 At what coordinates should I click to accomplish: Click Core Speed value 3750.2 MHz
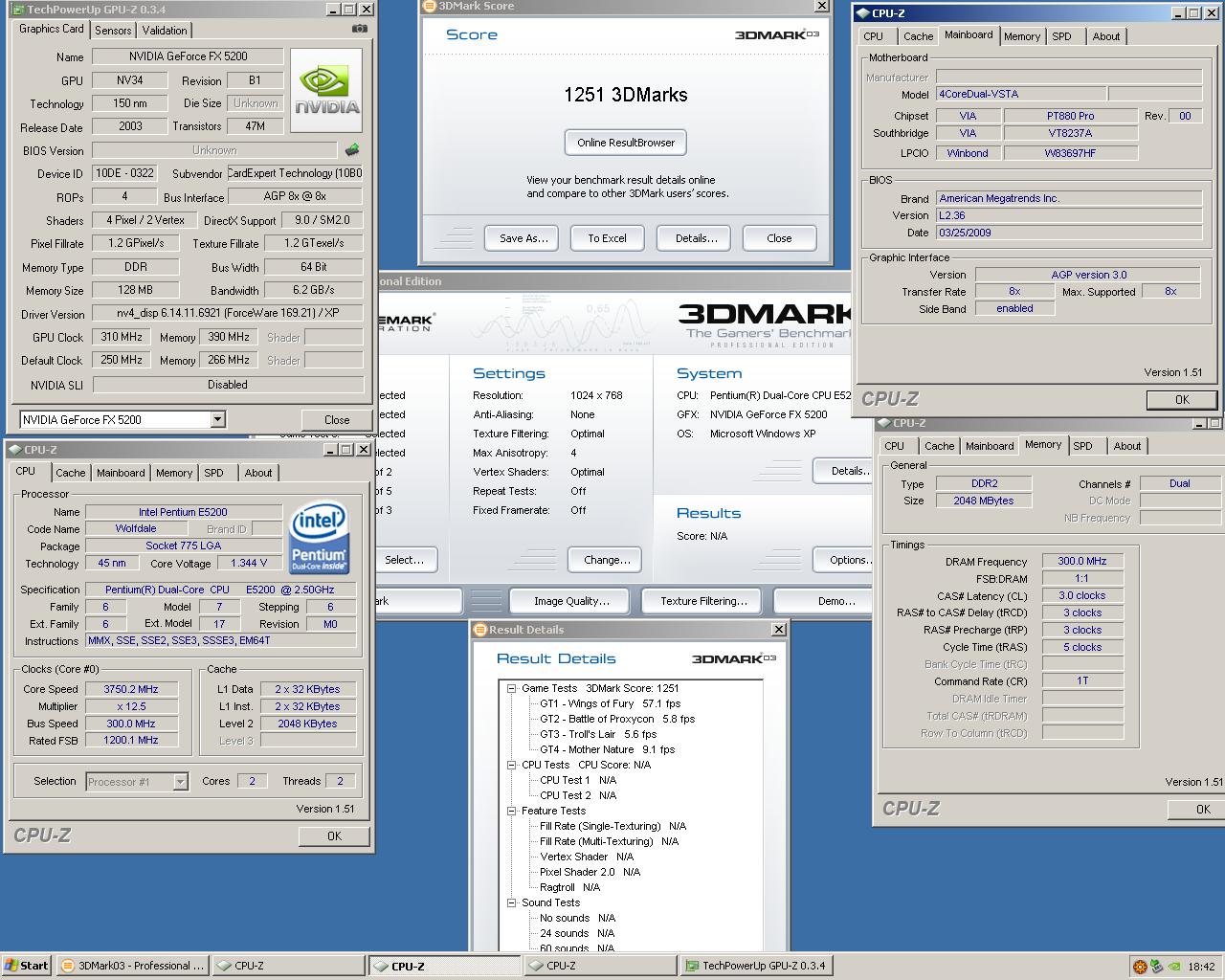click(131, 689)
